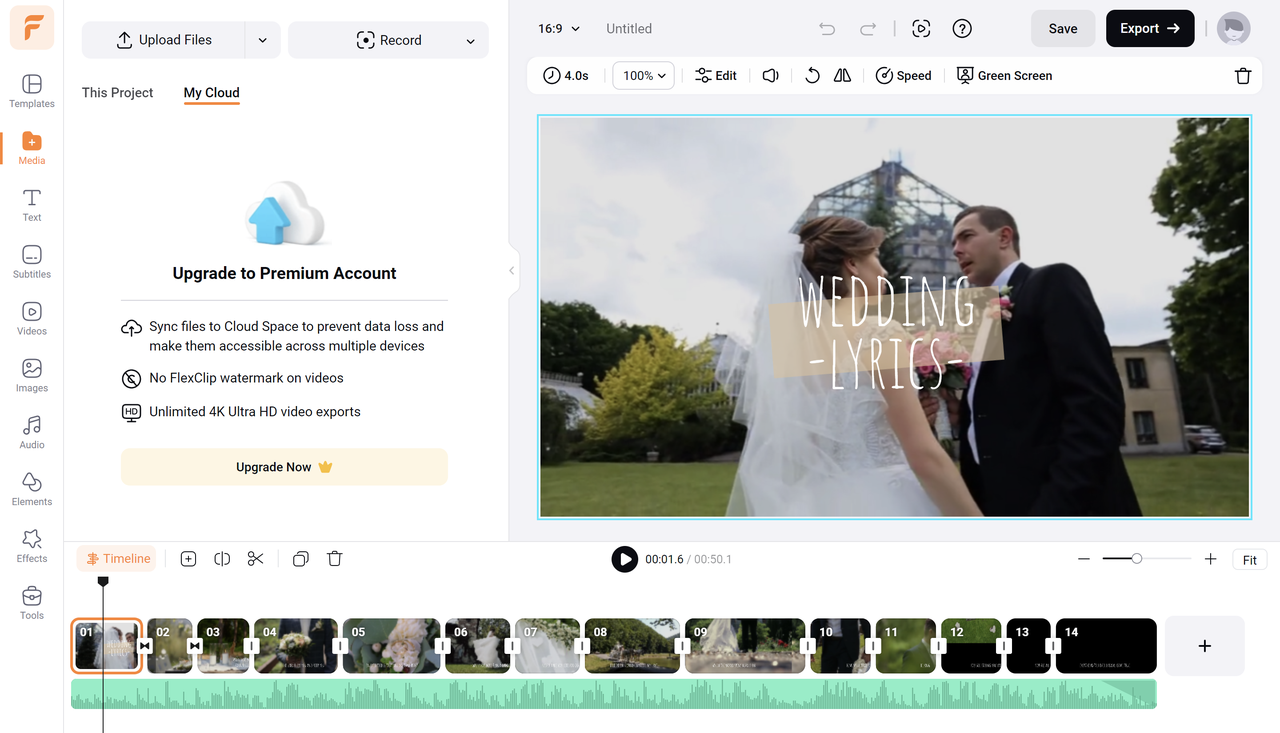The width and height of the screenshot is (1280, 733).
Task: Split the clip with the split icon
Action: pos(222,559)
